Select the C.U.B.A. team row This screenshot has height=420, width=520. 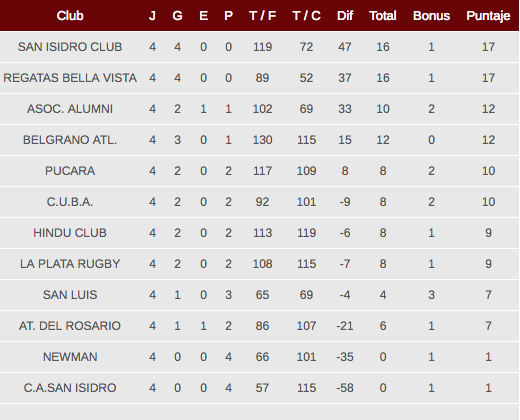tap(259, 202)
